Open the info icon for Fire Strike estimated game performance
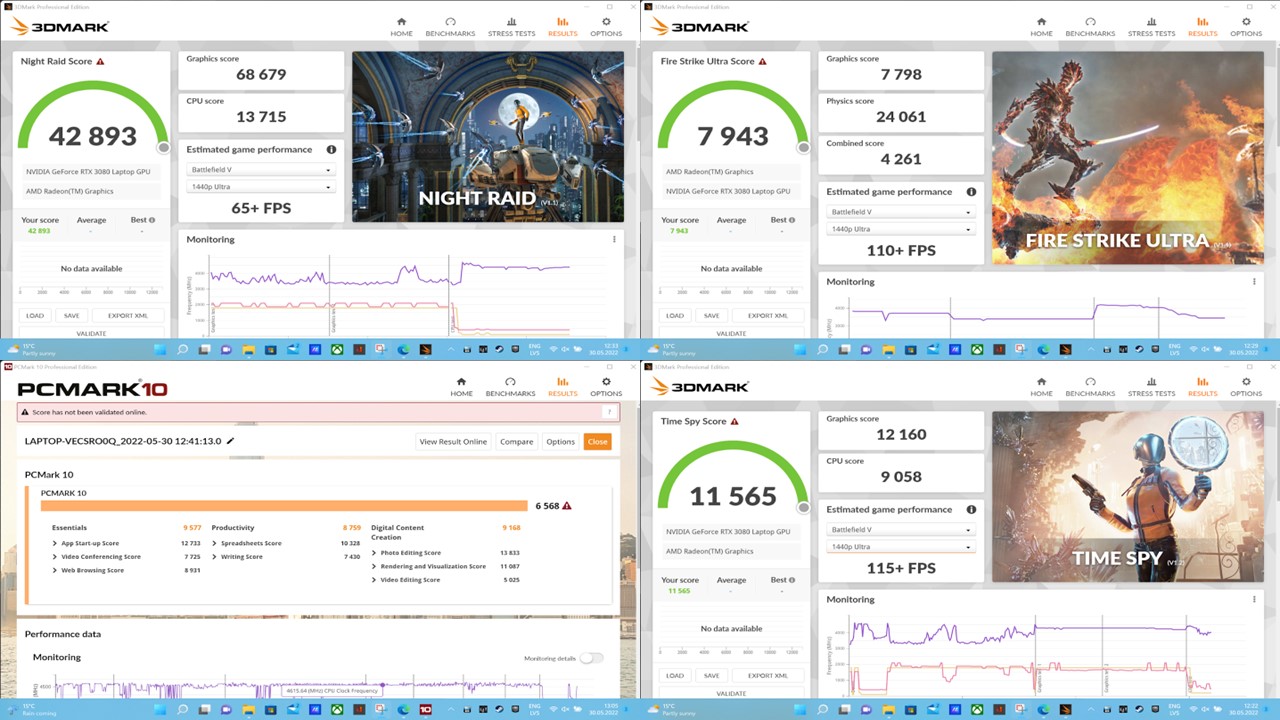The height and width of the screenshot is (720, 1280). click(x=971, y=192)
